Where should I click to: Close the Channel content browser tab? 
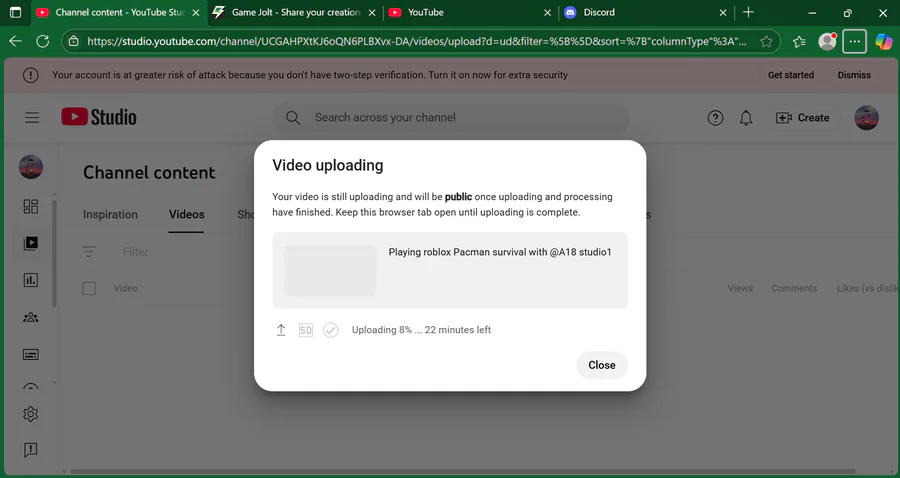click(195, 13)
